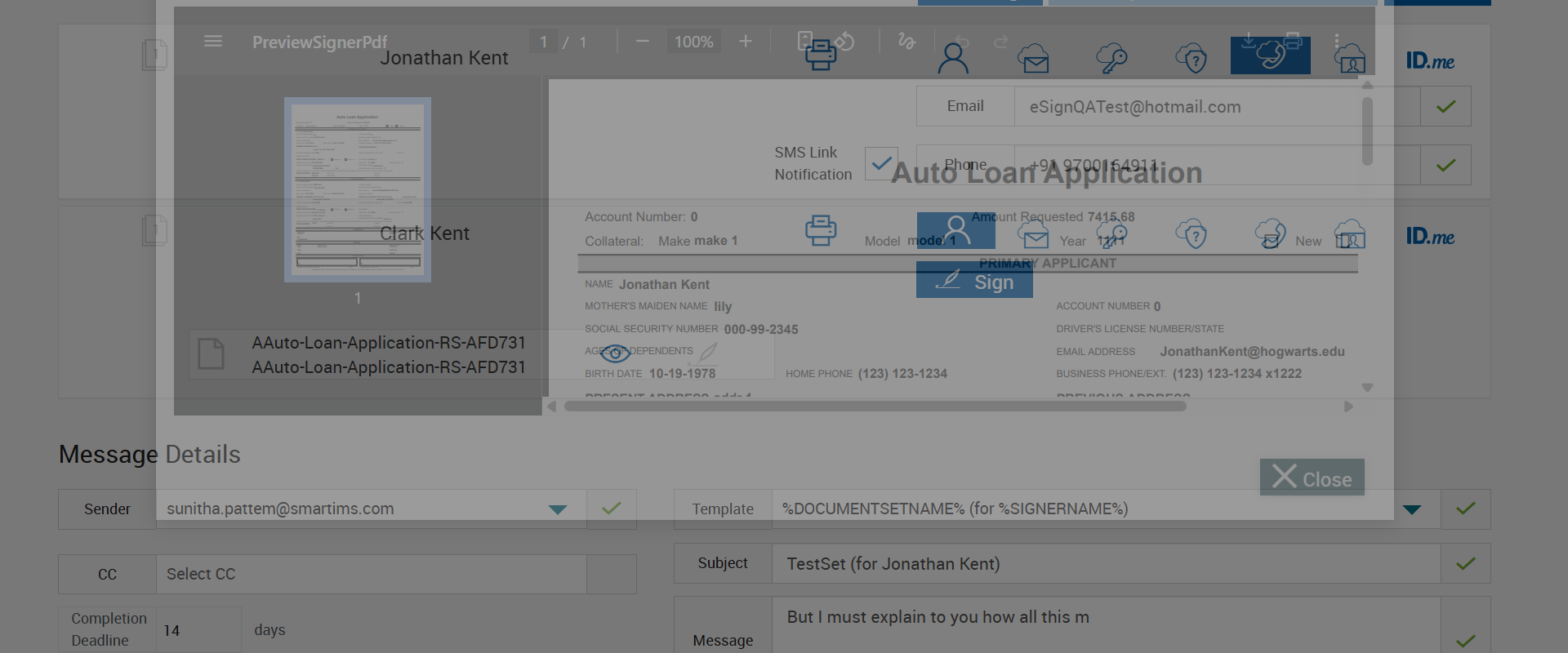The width and height of the screenshot is (1568, 653).
Task: Choose email cloud authentication for Clark Kent
Action: pyautogui.click(x=1034, y=234)
